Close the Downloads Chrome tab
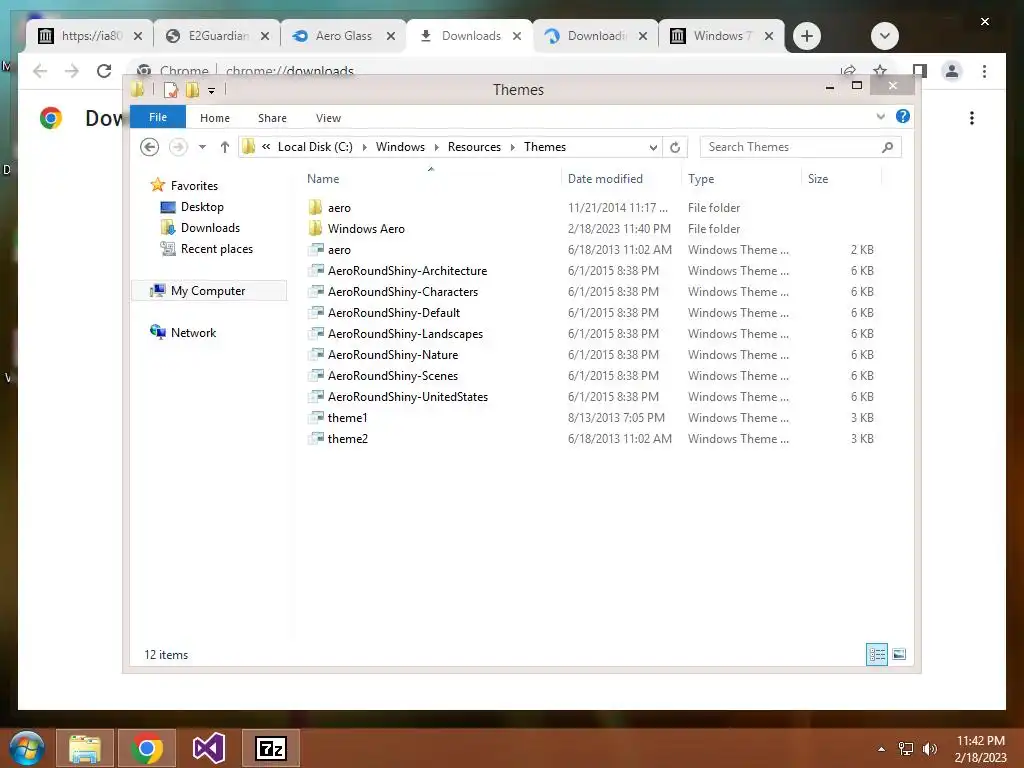1024x768 pixels. coord(517,36)
